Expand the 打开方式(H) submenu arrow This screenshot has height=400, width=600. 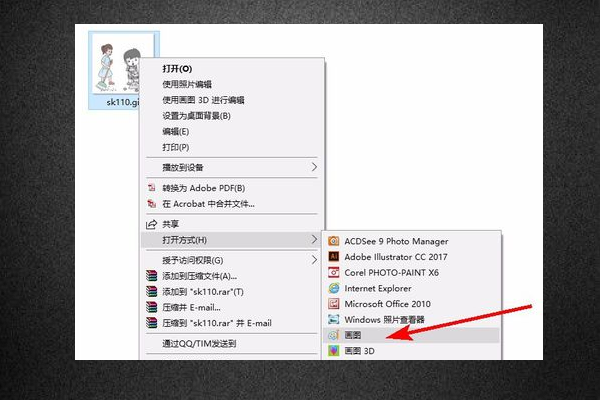(314, 240)
